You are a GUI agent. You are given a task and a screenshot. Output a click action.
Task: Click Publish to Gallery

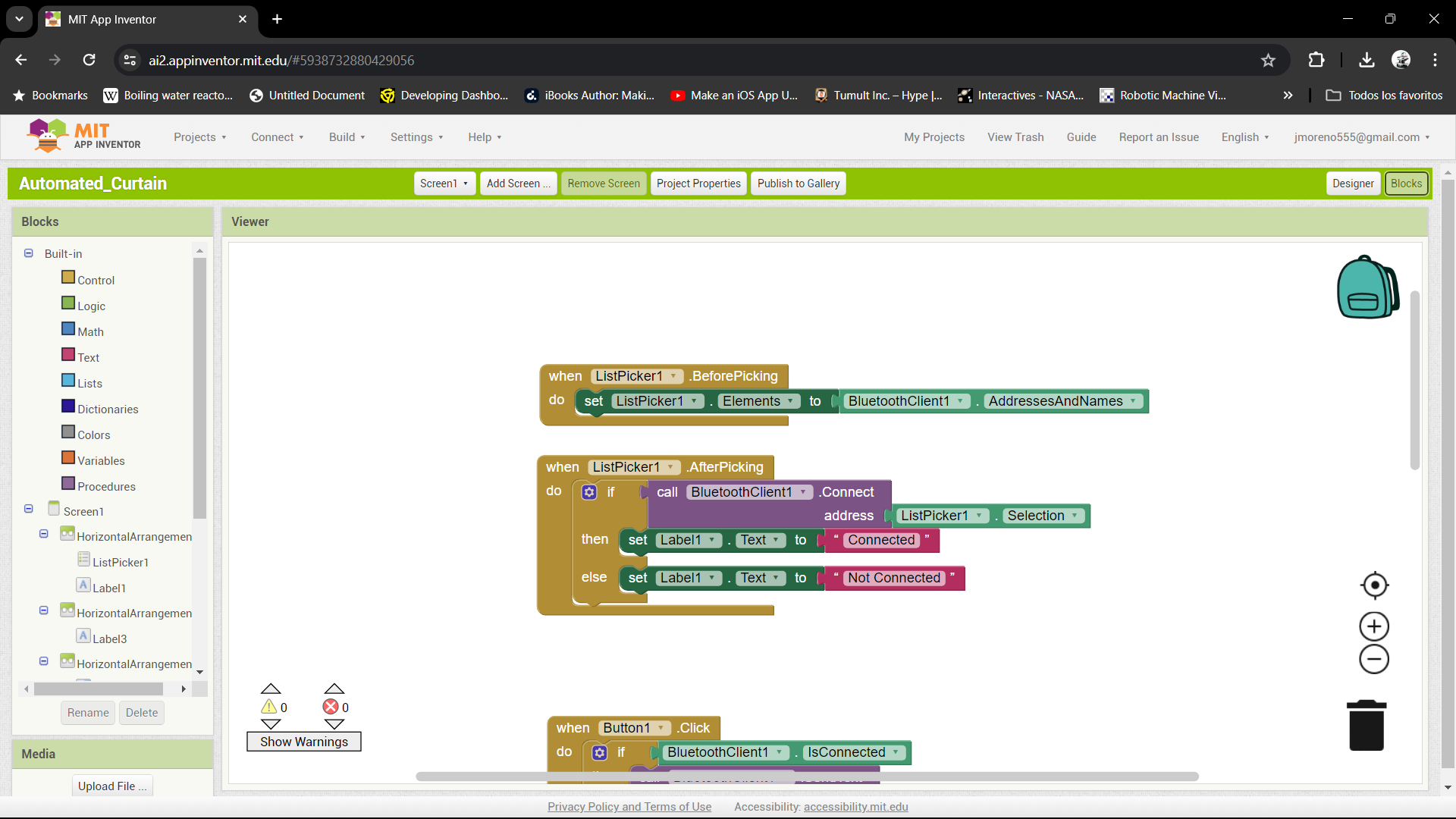[799, 184]
